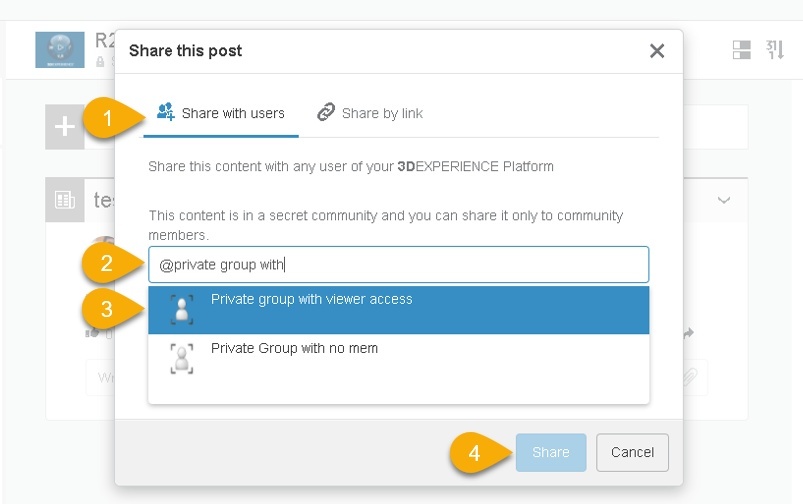Viewport: 803px width, 504px height.
Task: Click the plus add-post icon
Action: (65, 127)
